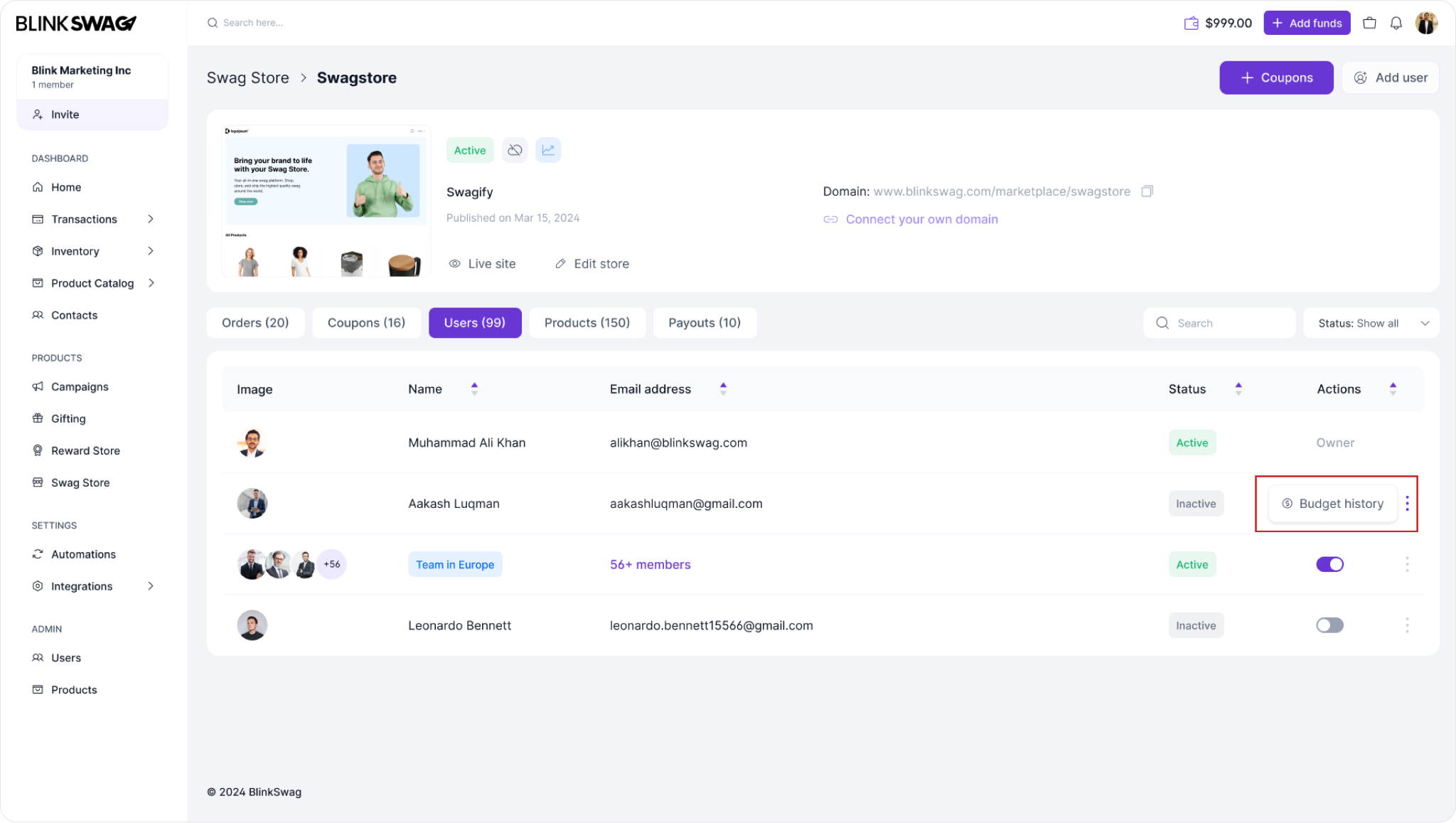Image resolution: width=1456 pixels, height=823 pixels.
Task: Go to Swag Store breadcrumb
Action: (248, 78)
